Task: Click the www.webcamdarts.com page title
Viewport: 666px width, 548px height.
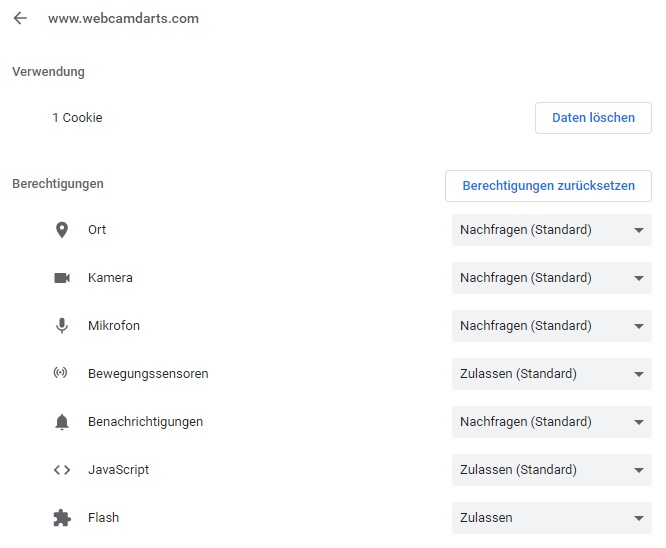Action: pos(123,18)
